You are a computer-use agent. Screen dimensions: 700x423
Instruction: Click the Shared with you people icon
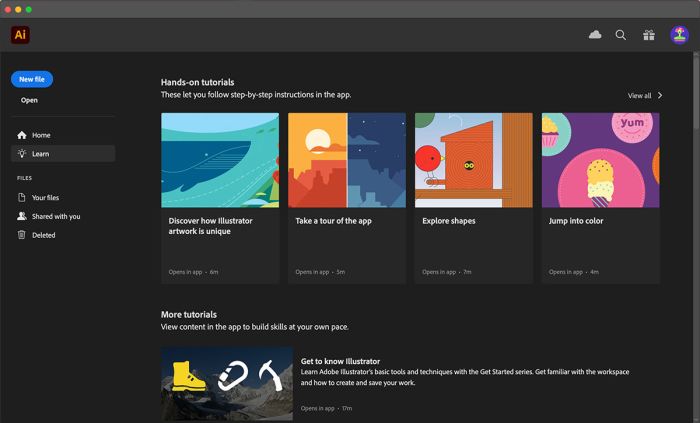(22, 216)
